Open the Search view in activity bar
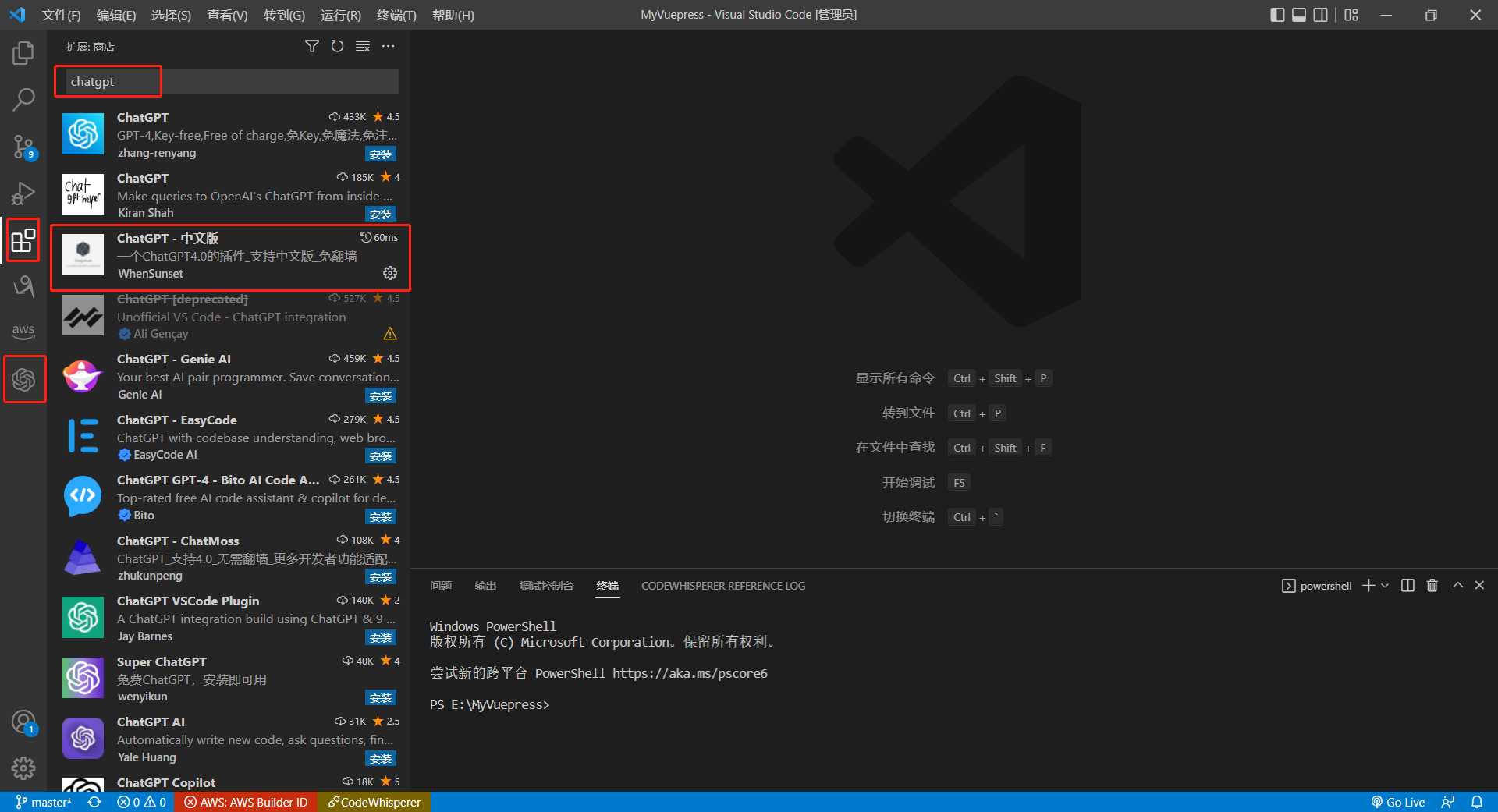This screenshot has width=1498, height=812. pyautogui.click(x=23, y=99)
